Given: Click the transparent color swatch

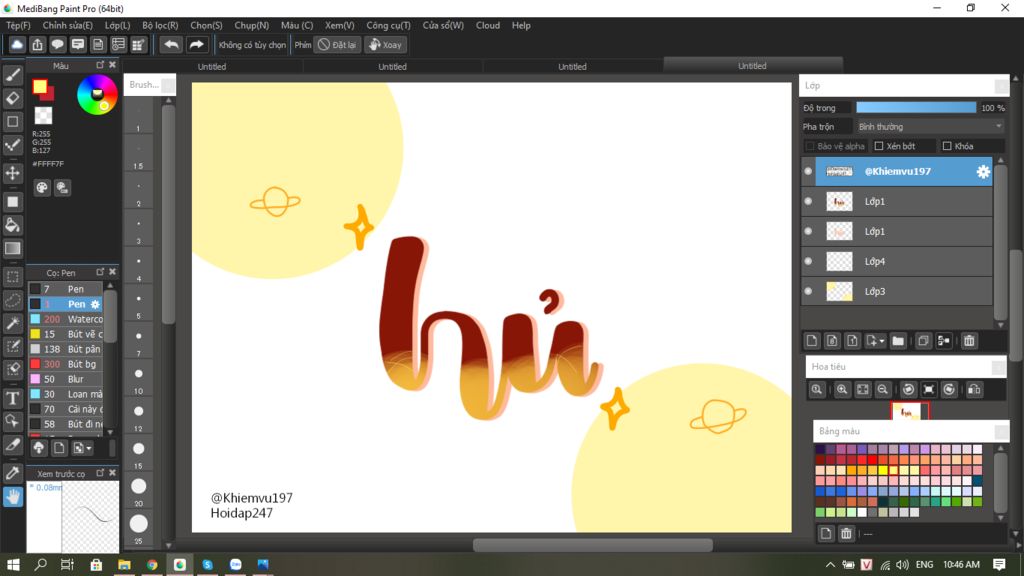Looking at the screenshot, I should click(x=43, y=116).
